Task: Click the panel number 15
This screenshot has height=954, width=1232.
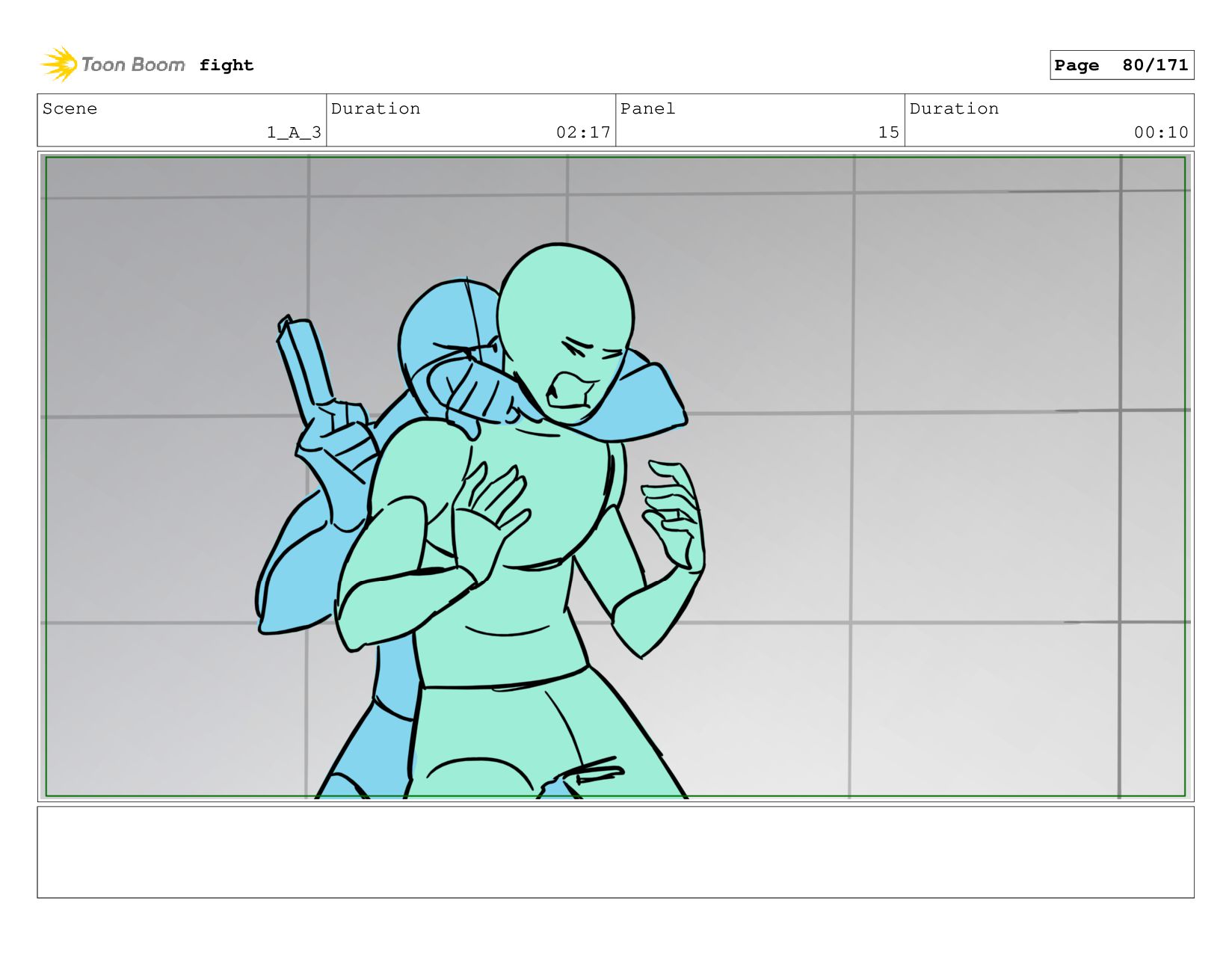Action: click(x=889, y=132)
